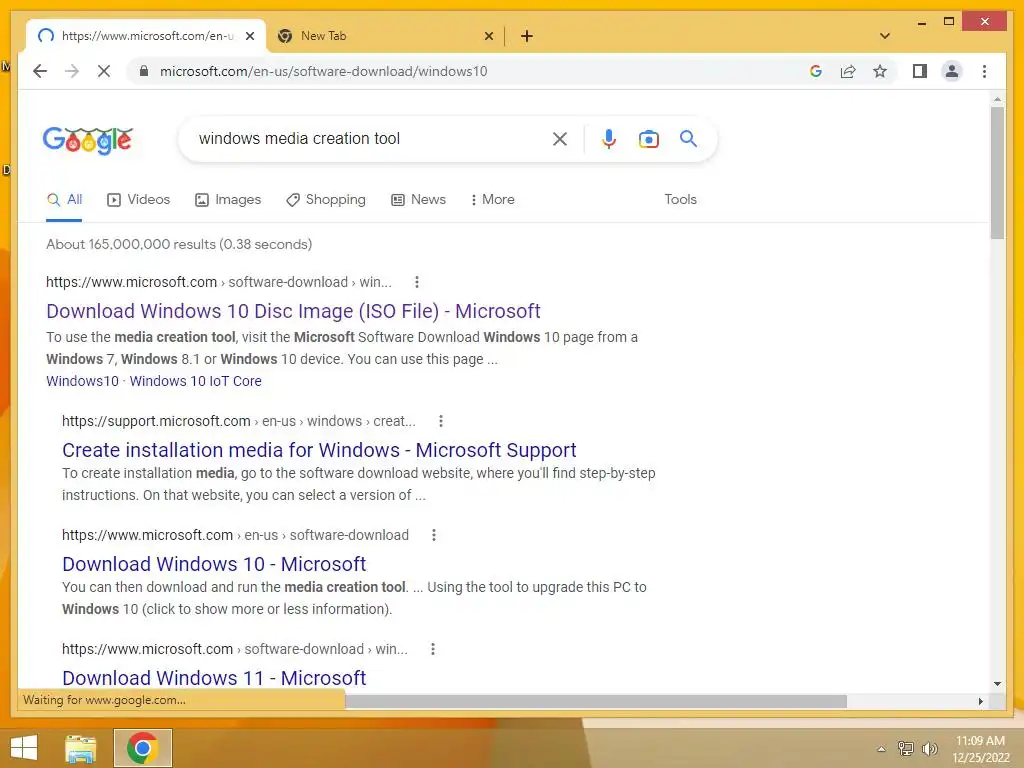This screenshot has height=768, width=1024.
Task: Click the vertical scrollbar thumb
Action: [x=997, y=173]
